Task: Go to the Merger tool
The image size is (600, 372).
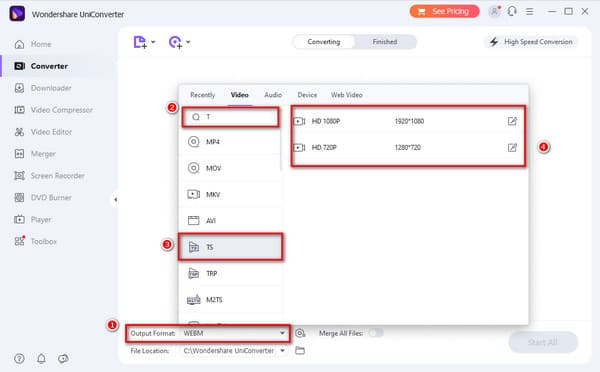Action: [35, 154]
